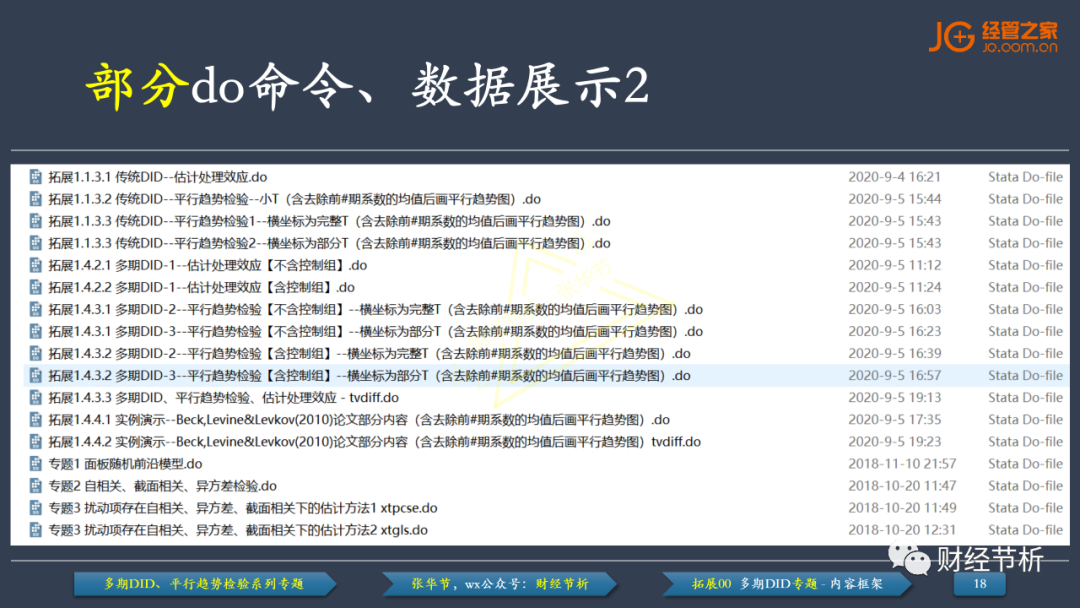Click the file icon for 拓展1.4.2.2 含控制组

36,287
